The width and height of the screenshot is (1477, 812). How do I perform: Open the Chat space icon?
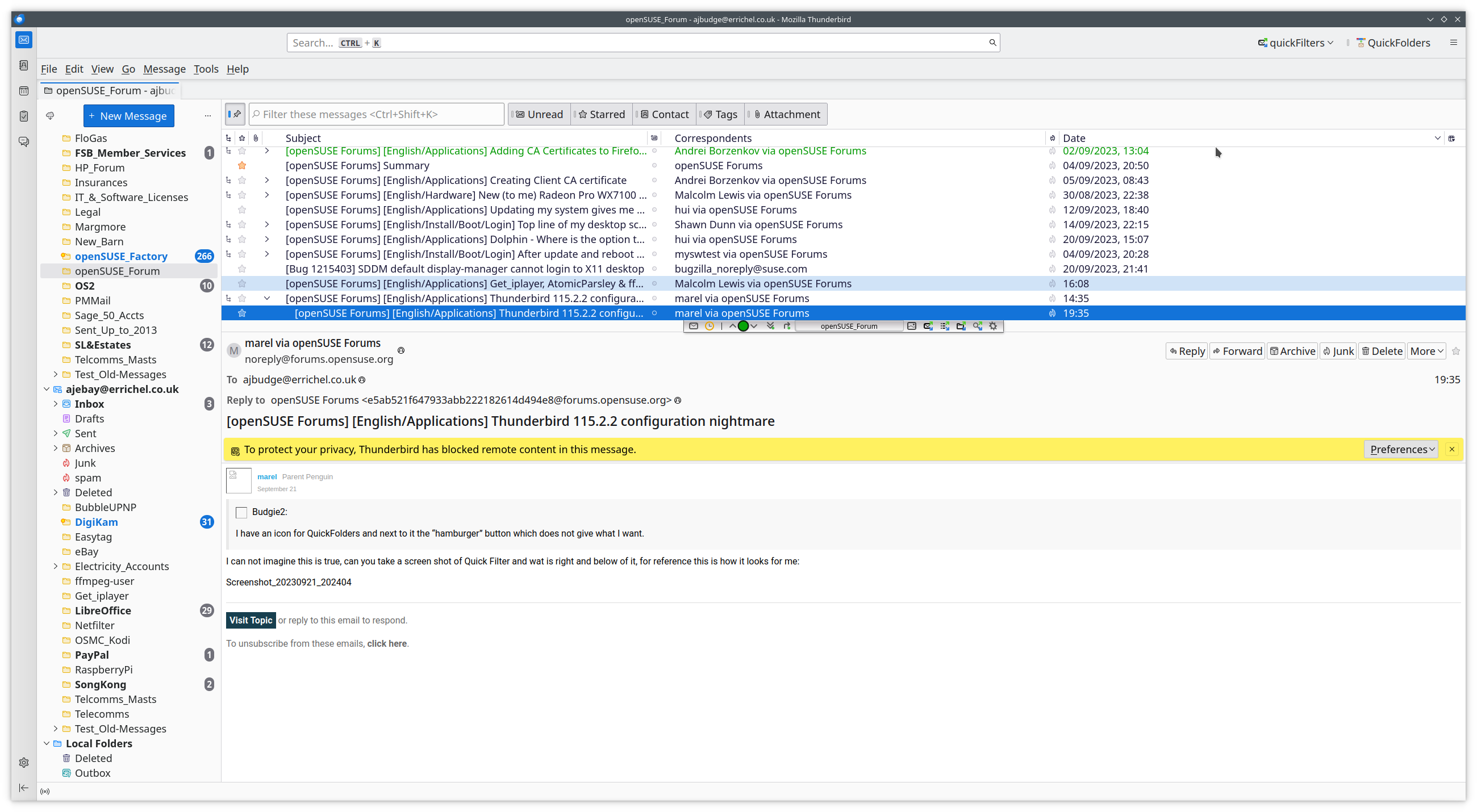pyautogui.click(x=23, y=141)
